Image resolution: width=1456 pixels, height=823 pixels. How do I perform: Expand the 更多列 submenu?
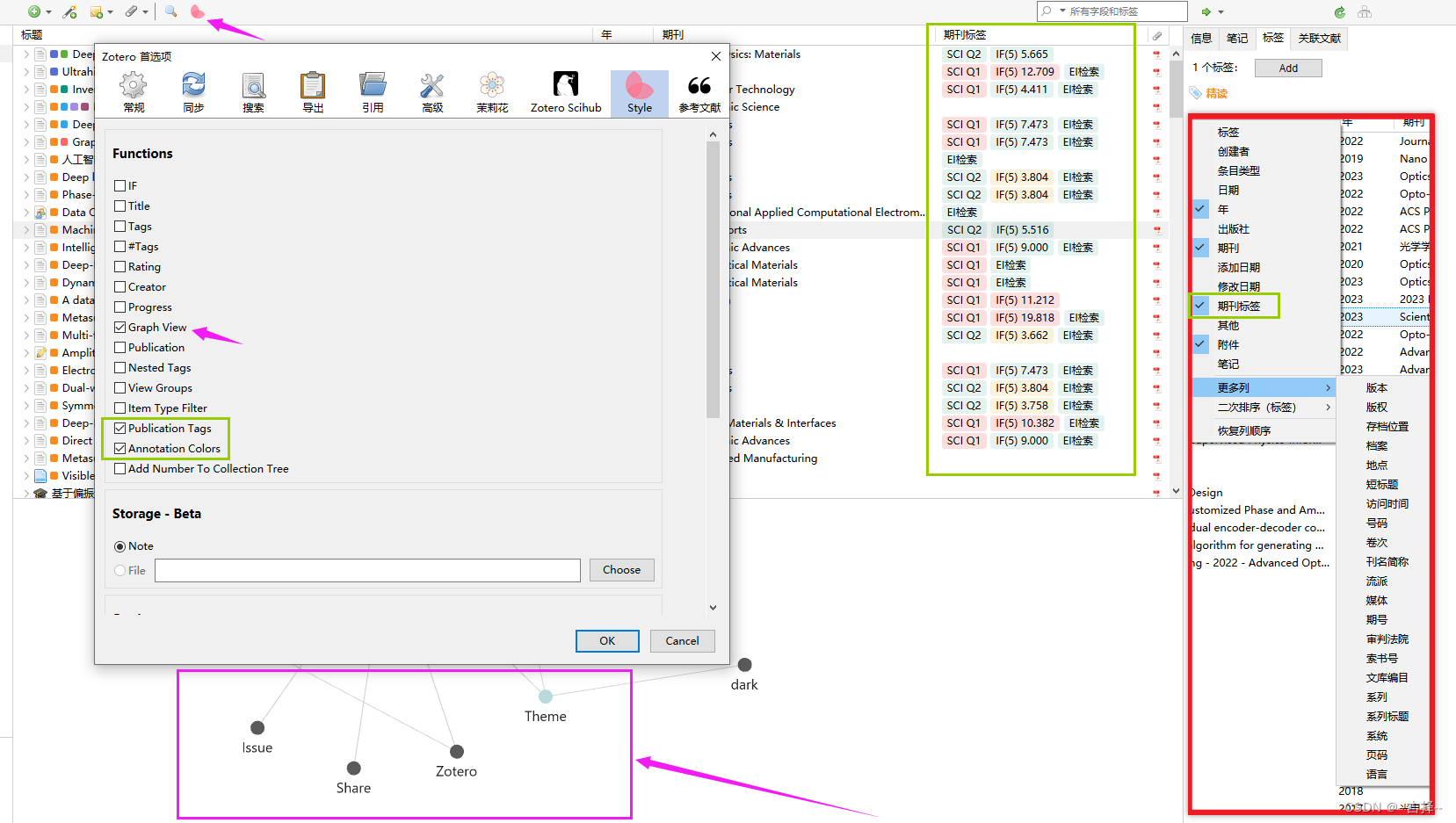pyautogui.click(x=1264, y=387)
